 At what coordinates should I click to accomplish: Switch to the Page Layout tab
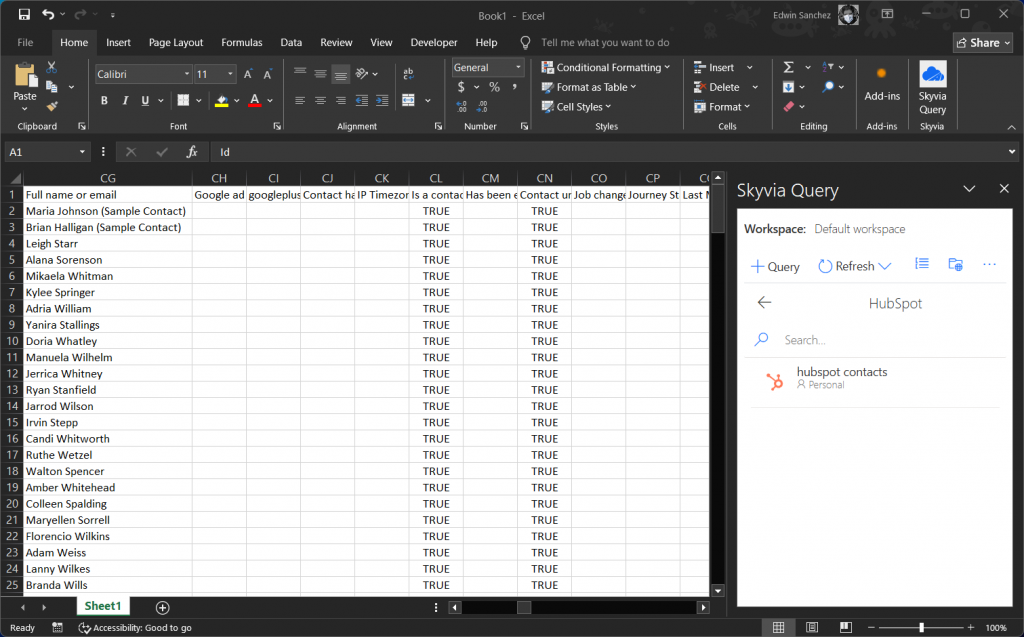point(176,42)
